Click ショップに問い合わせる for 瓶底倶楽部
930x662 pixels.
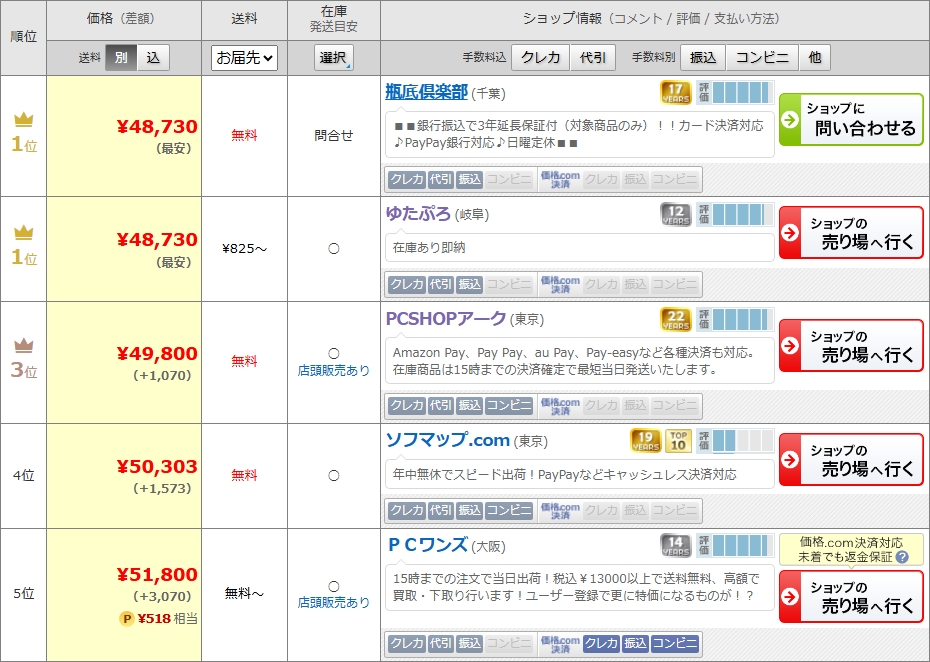click(x=851, y=119)
